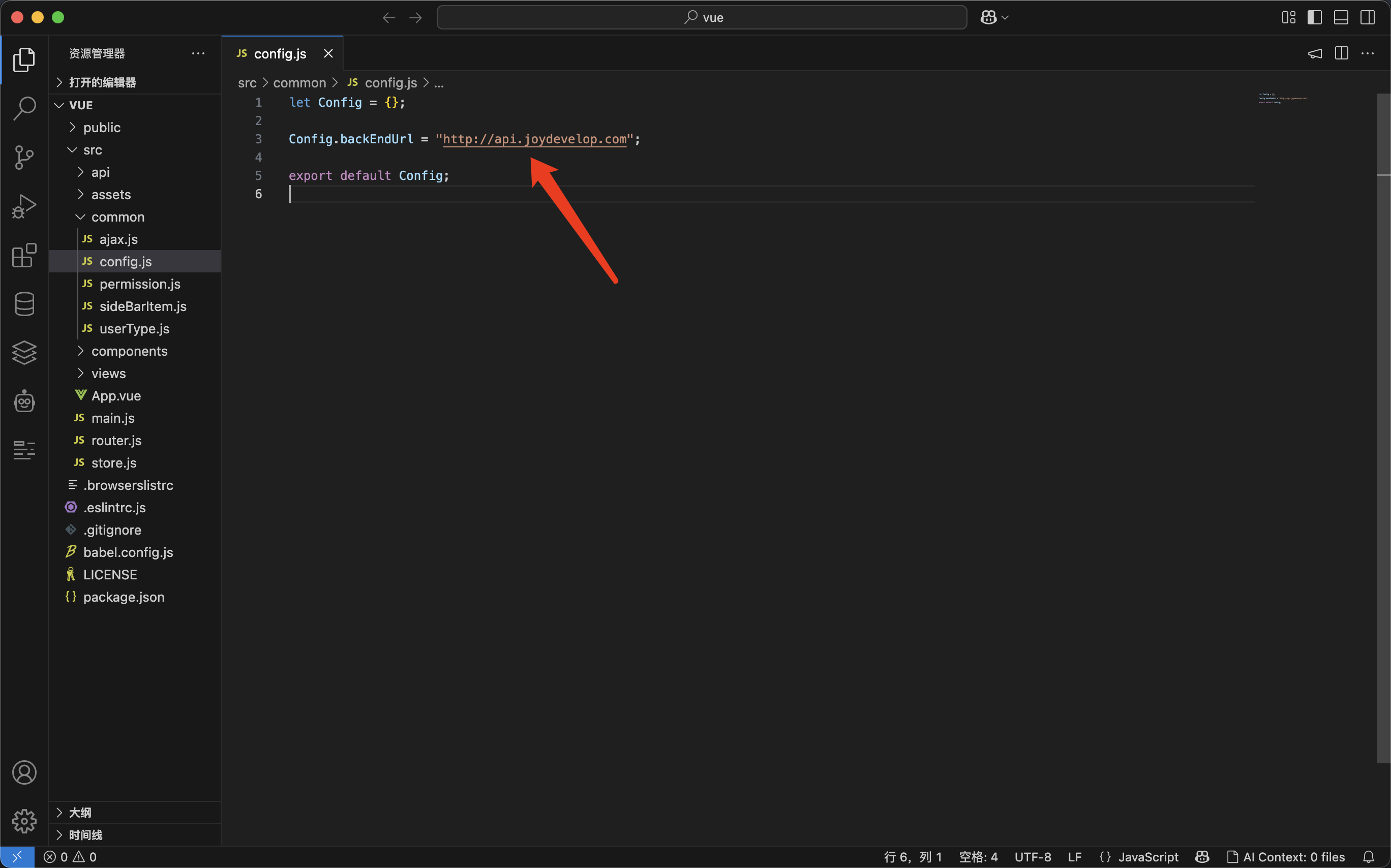Image resolution: width=1391 pixels, height=868 pixels.
Task: Expand the 大纲 outline section
Action: [135, 812]
